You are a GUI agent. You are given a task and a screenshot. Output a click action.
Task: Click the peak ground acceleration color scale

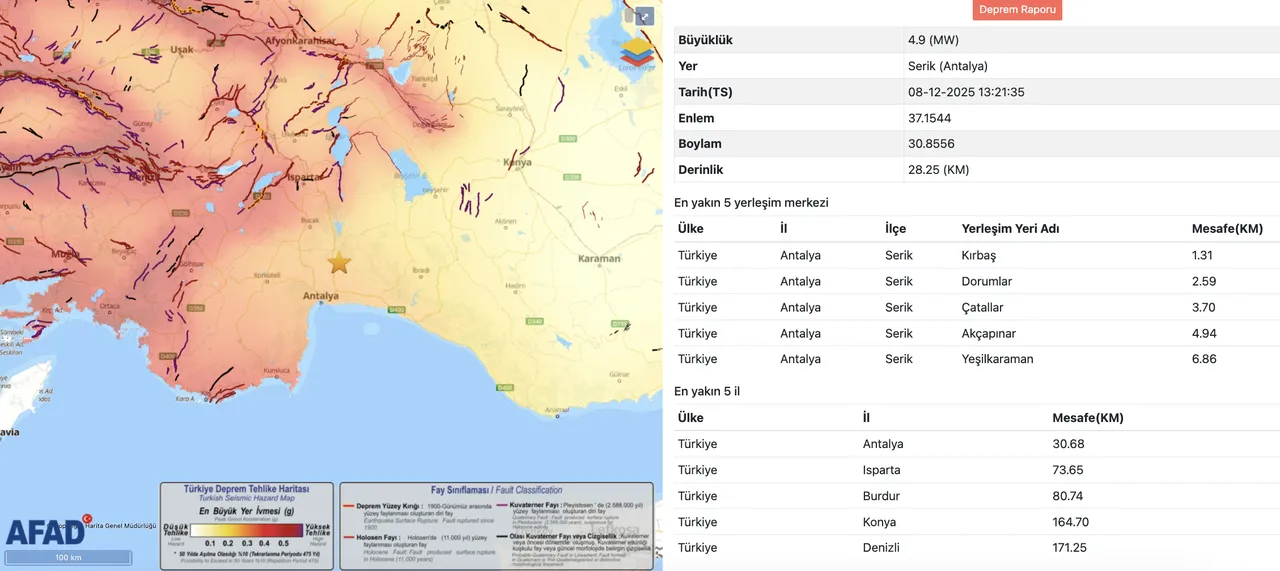click(x=247, y=532)
